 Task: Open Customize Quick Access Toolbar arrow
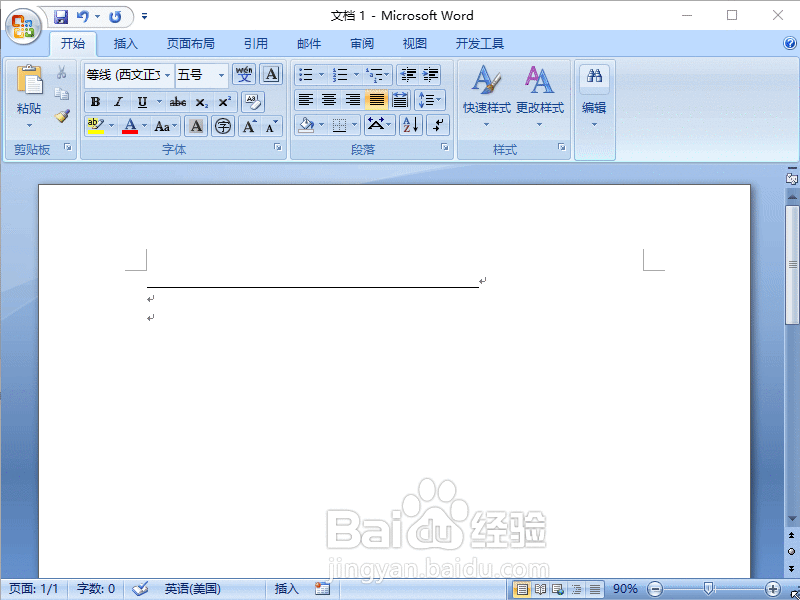tap(144, 17)
